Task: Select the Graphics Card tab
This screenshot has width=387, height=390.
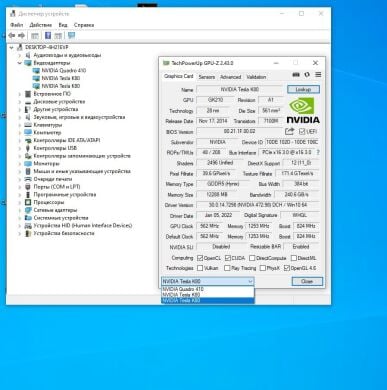Action: (179, 76)
